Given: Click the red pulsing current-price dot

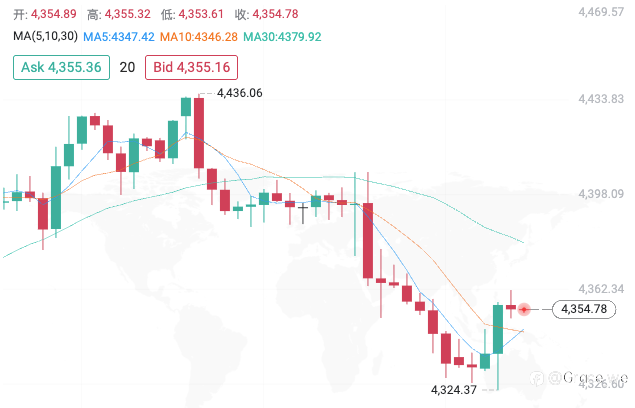Looking at the screenshot, I should [x=524, y=310].
